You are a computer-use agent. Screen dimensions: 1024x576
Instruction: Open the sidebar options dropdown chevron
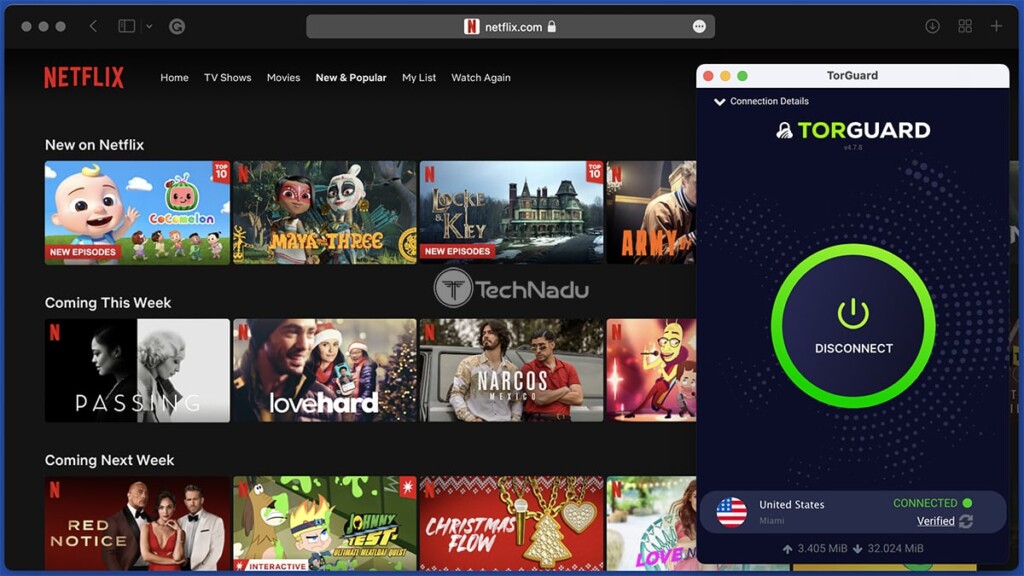149,26
